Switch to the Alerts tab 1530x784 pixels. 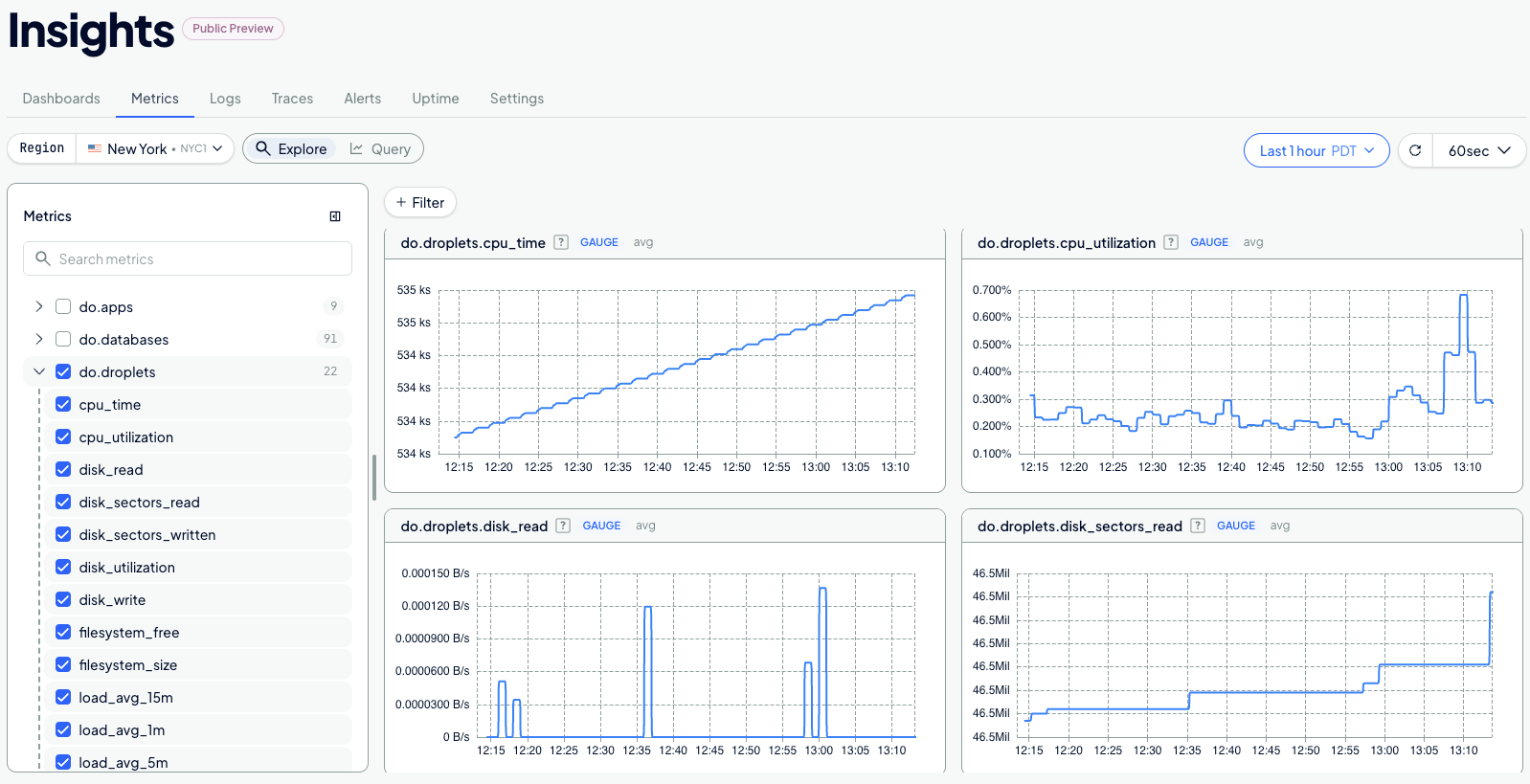[363, 99]
